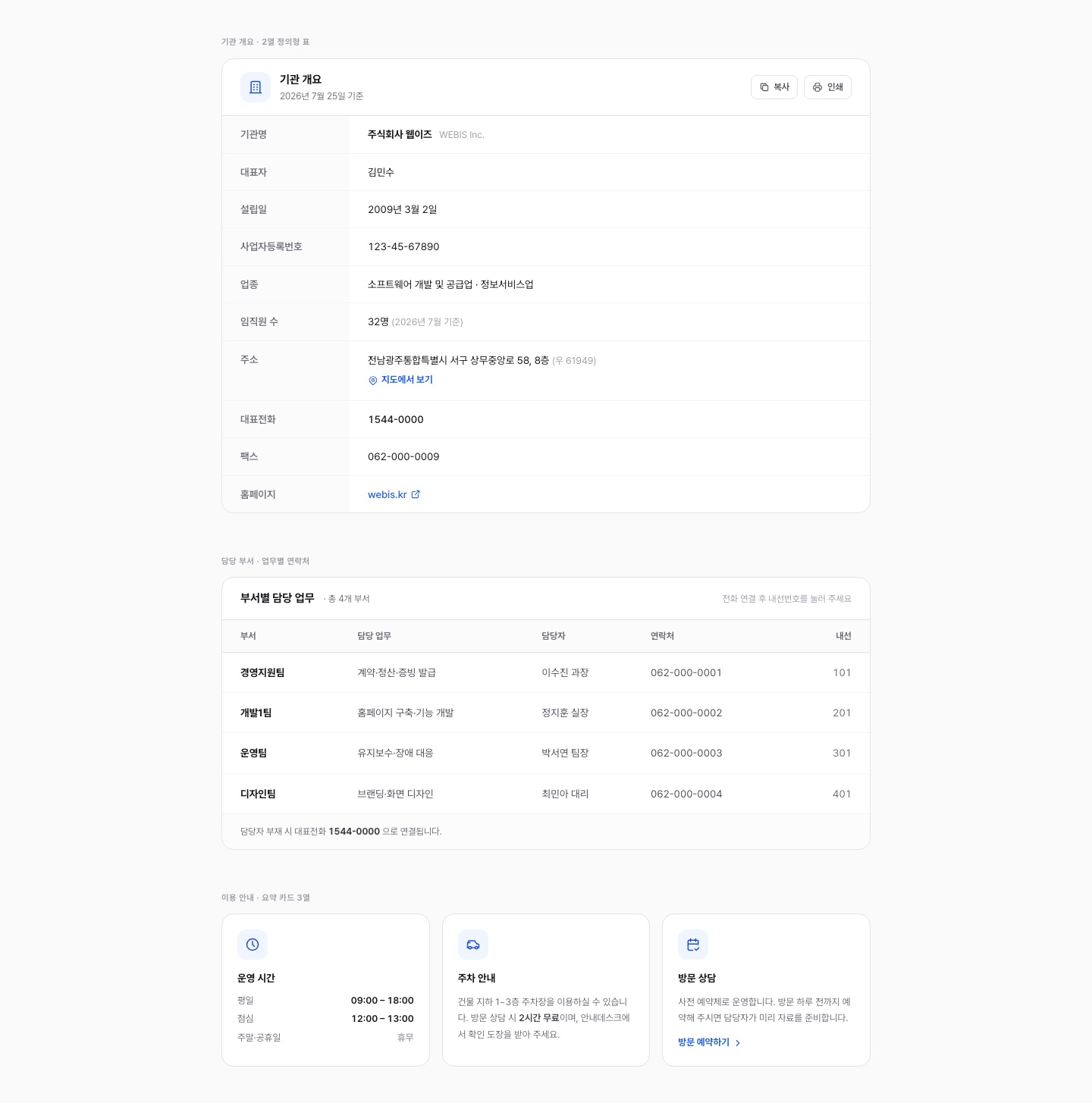Click extension number 301
Viewport: 1092px width, 1103px height.
point(842,753)
